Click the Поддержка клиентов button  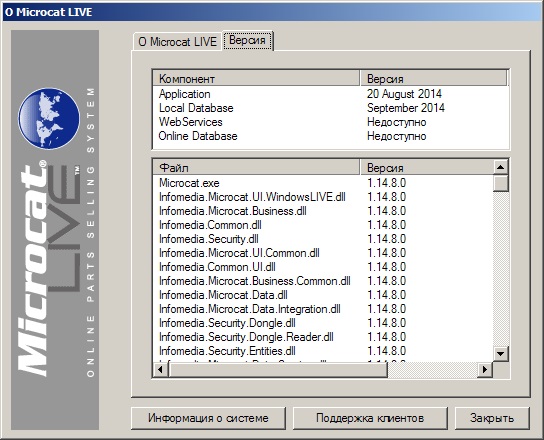pyautogui.click(x=370, y=418)
